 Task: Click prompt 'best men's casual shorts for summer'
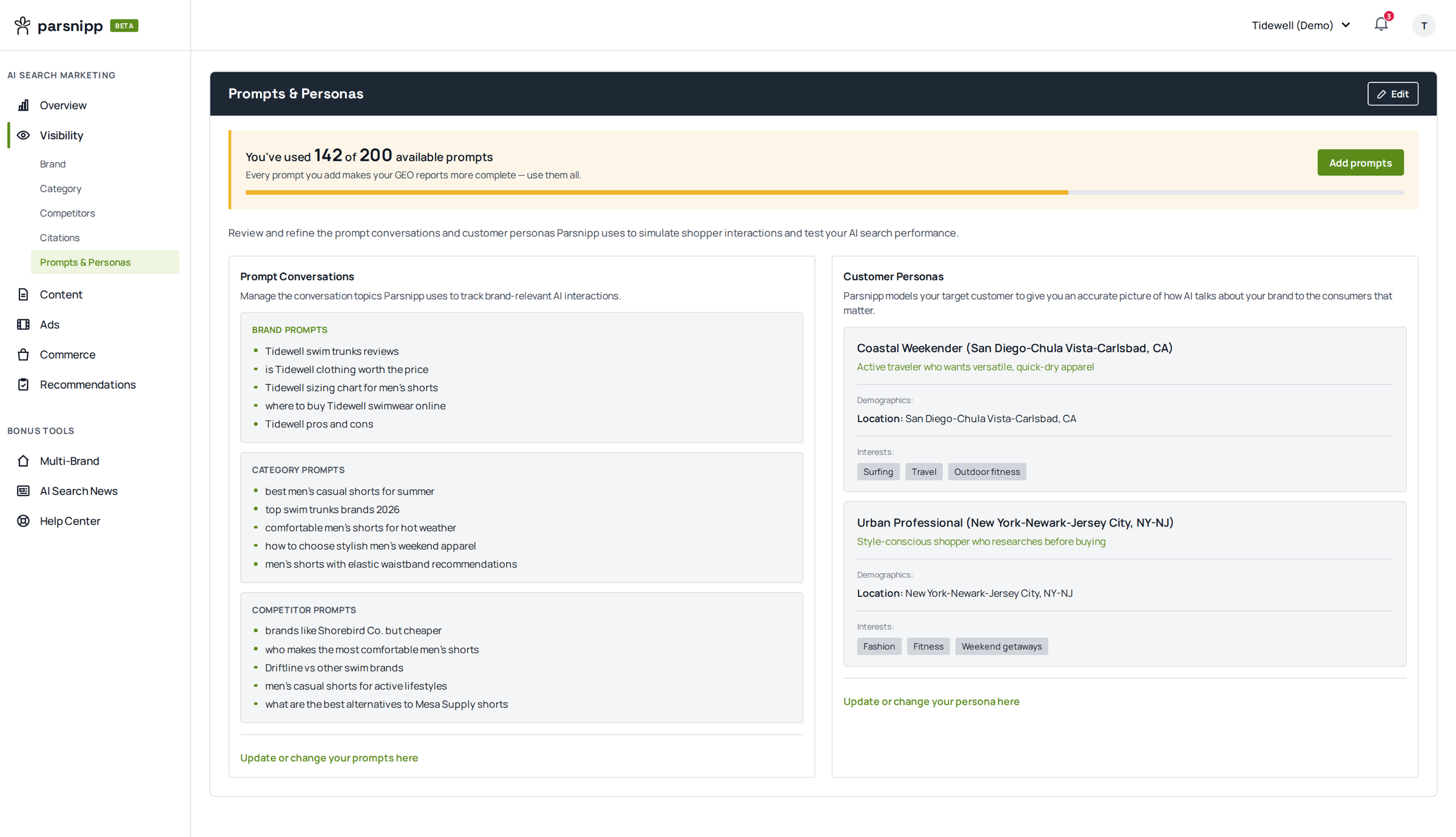tap(349, 491)
